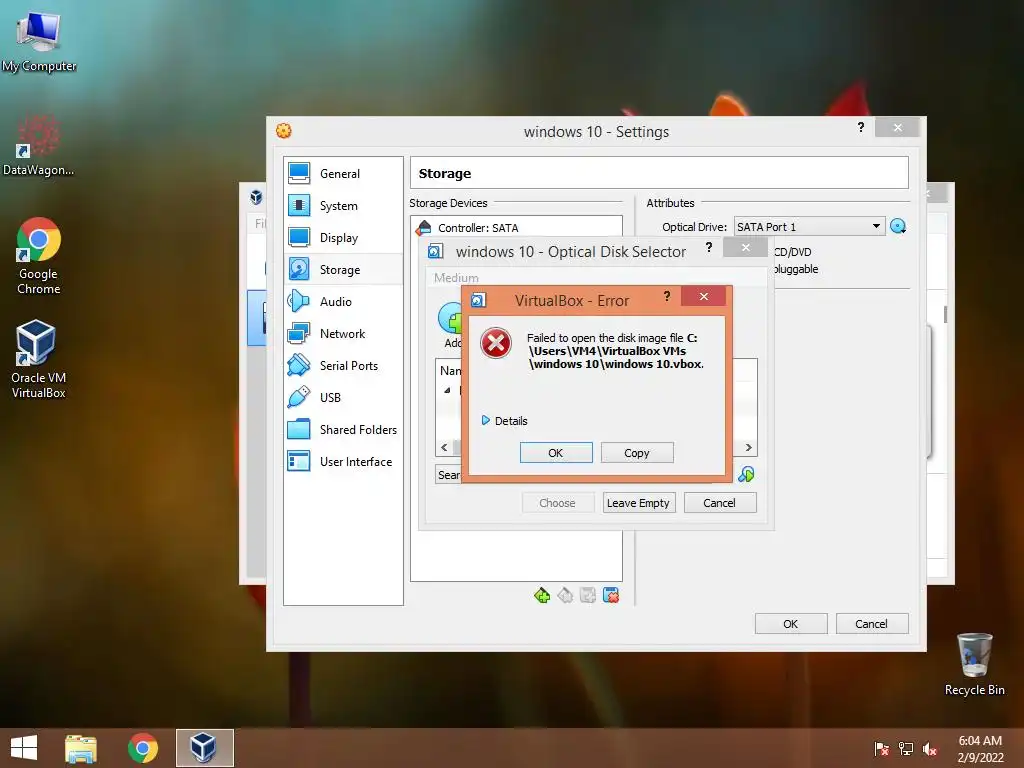The image size is (1024, 768).
Task: Click network tray icon
Action: [906, 748]
